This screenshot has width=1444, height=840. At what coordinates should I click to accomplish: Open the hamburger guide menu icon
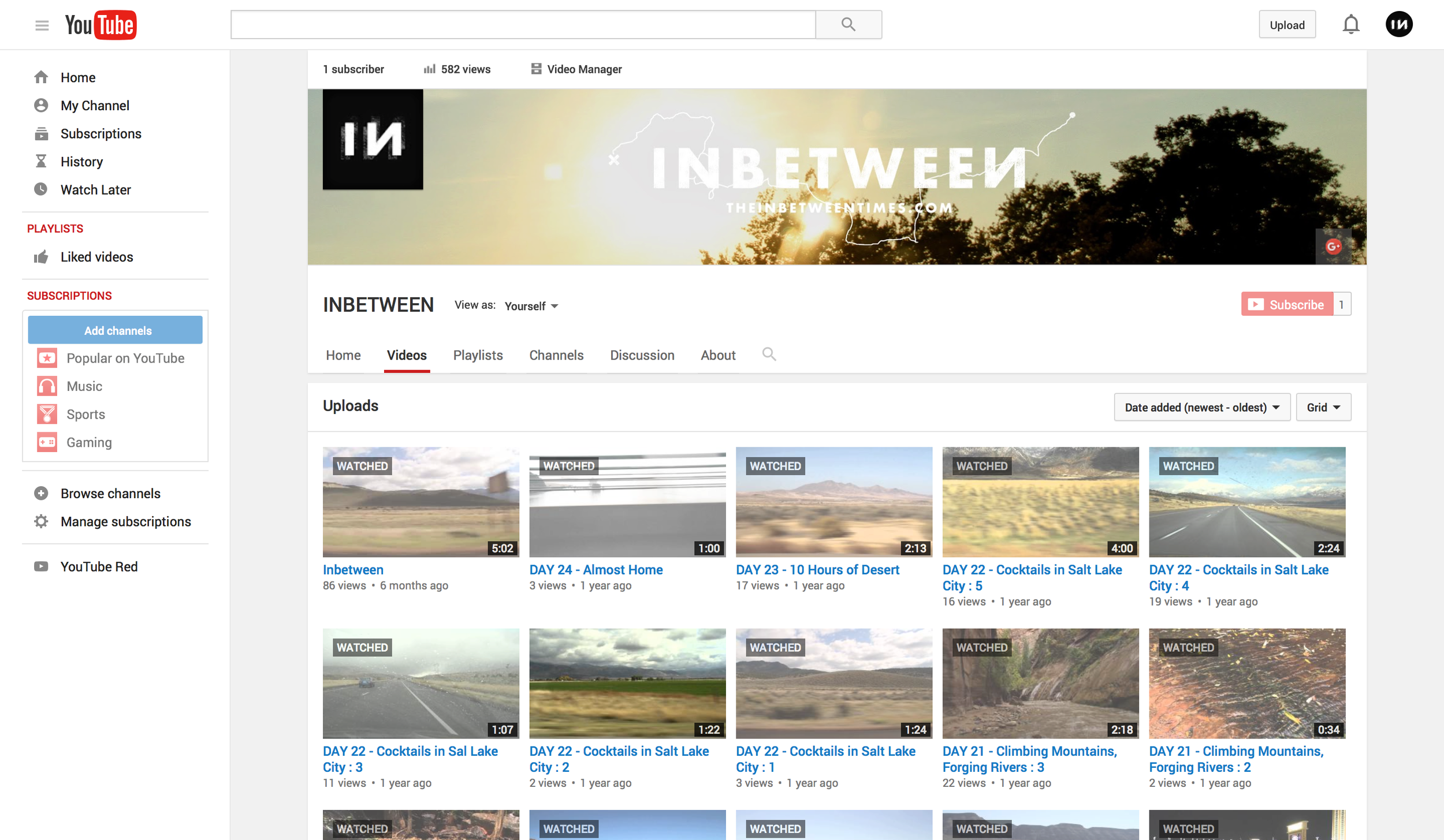click(42, 25)
